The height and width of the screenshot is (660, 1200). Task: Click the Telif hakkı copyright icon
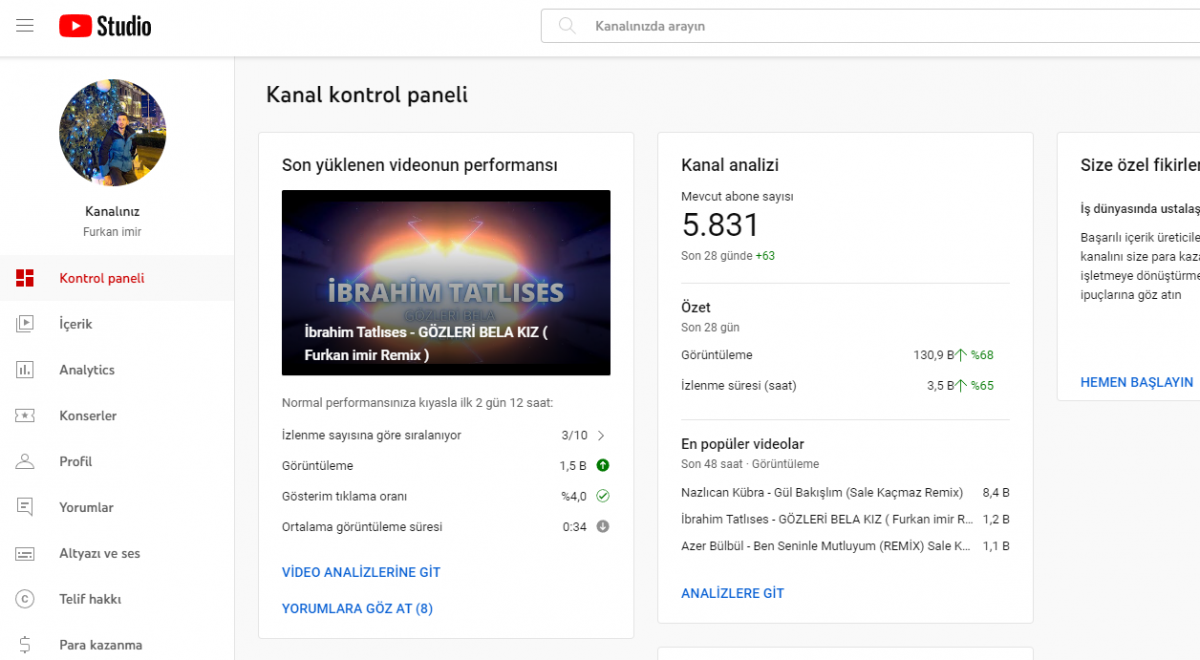coord(25,599)
